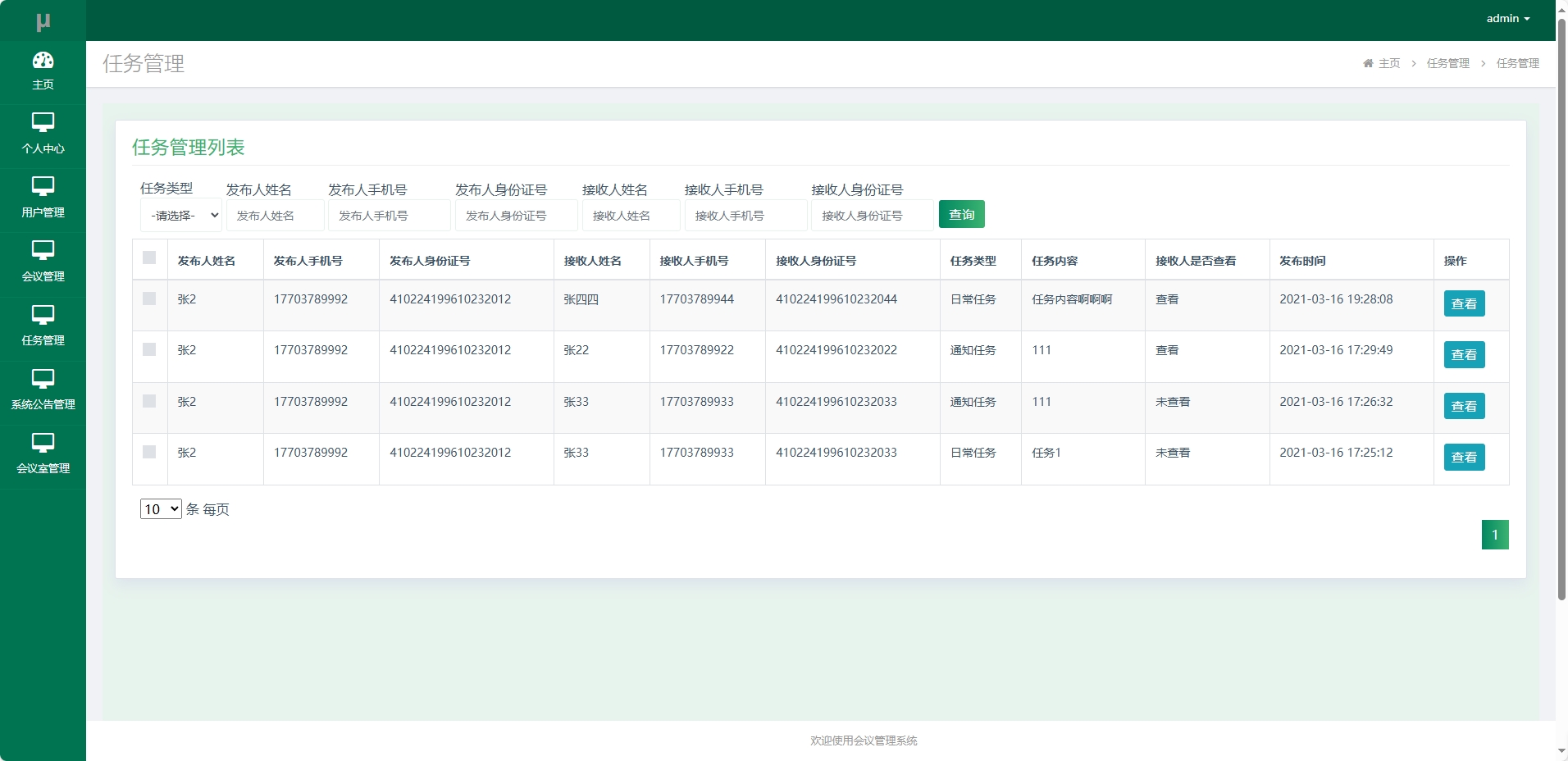Open 任务管理 in the sidebar
The image size is (1568, 761).
[43, 326]
